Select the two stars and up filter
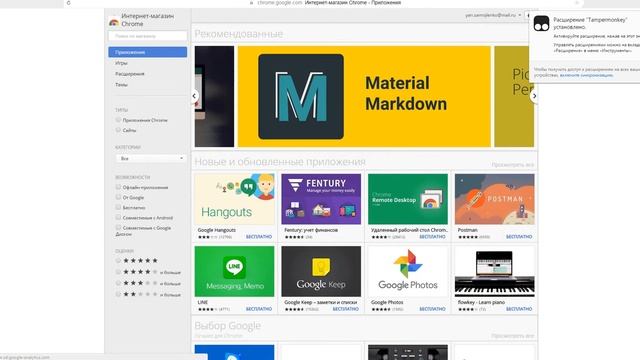 point(118,294)
